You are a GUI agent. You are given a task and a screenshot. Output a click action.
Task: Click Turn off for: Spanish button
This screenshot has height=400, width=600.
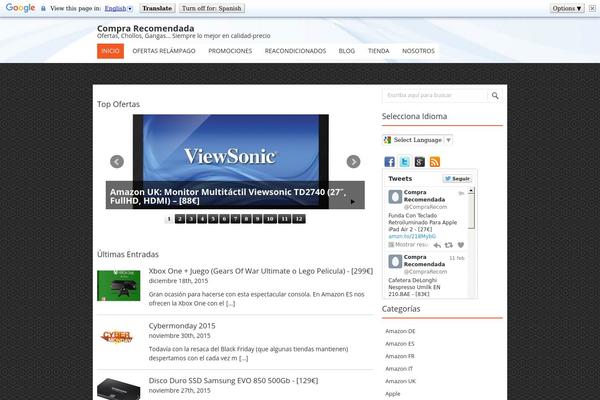[212, 8]
